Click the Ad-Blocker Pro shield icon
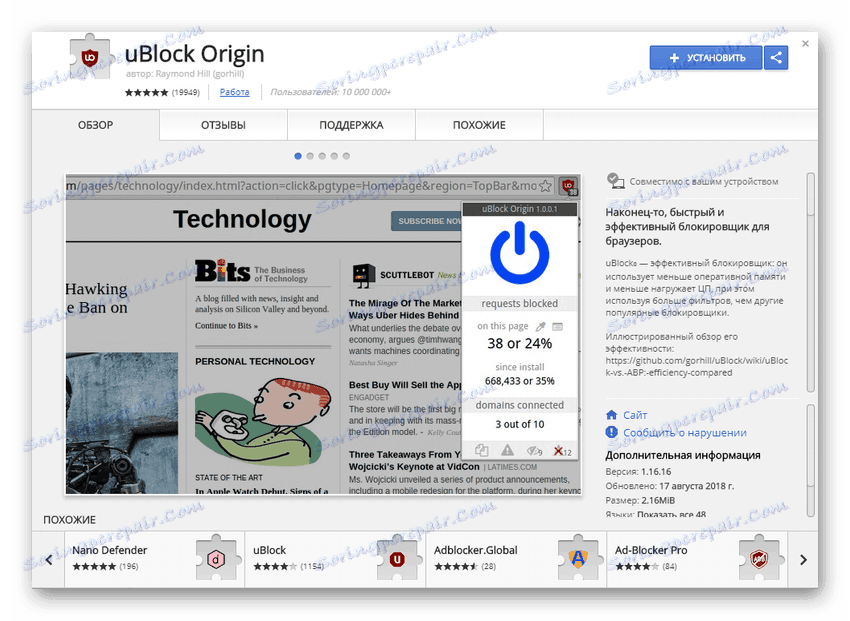The width and height of the screenshot is (850, 621). [x=760, y=558]
